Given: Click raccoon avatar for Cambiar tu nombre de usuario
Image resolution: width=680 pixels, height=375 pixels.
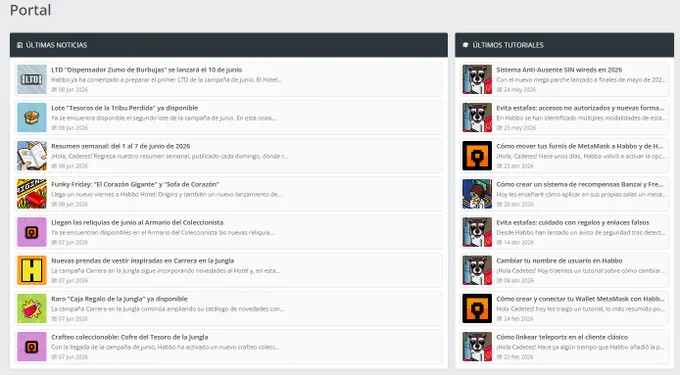Looking at the screenshot, I should [477, 270].
